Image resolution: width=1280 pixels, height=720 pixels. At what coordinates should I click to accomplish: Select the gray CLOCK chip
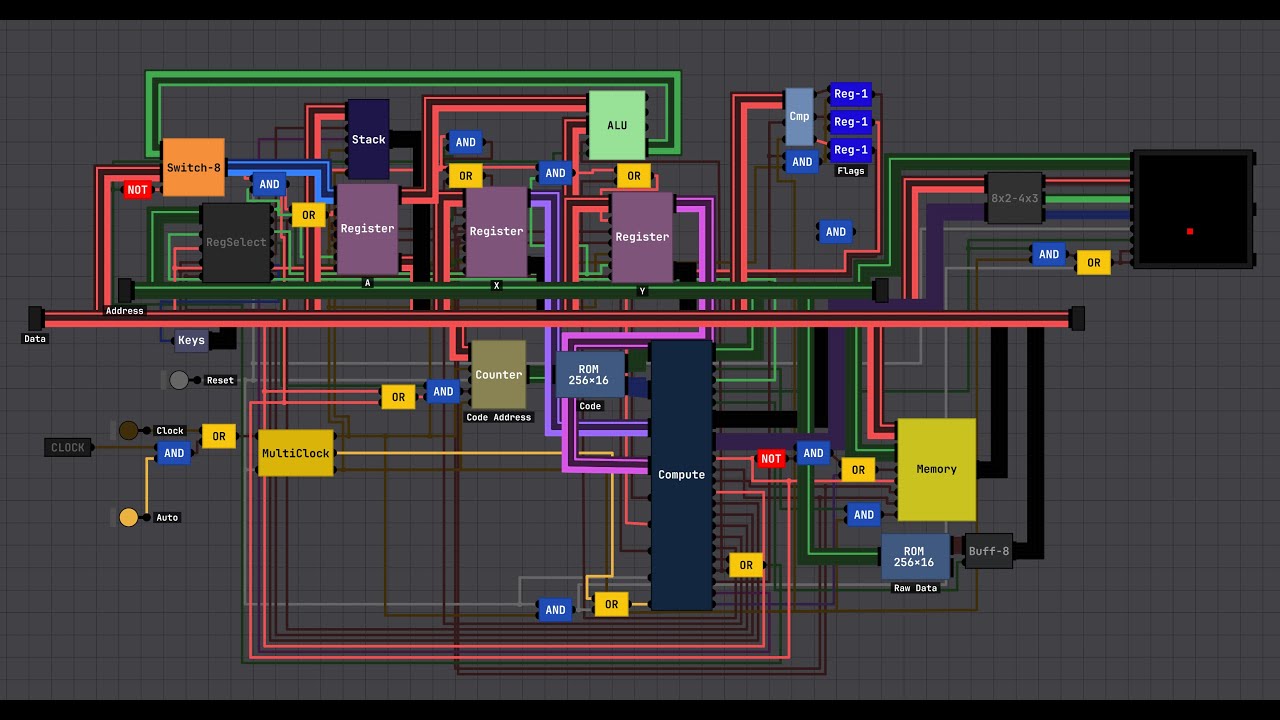tap(68, 447)
